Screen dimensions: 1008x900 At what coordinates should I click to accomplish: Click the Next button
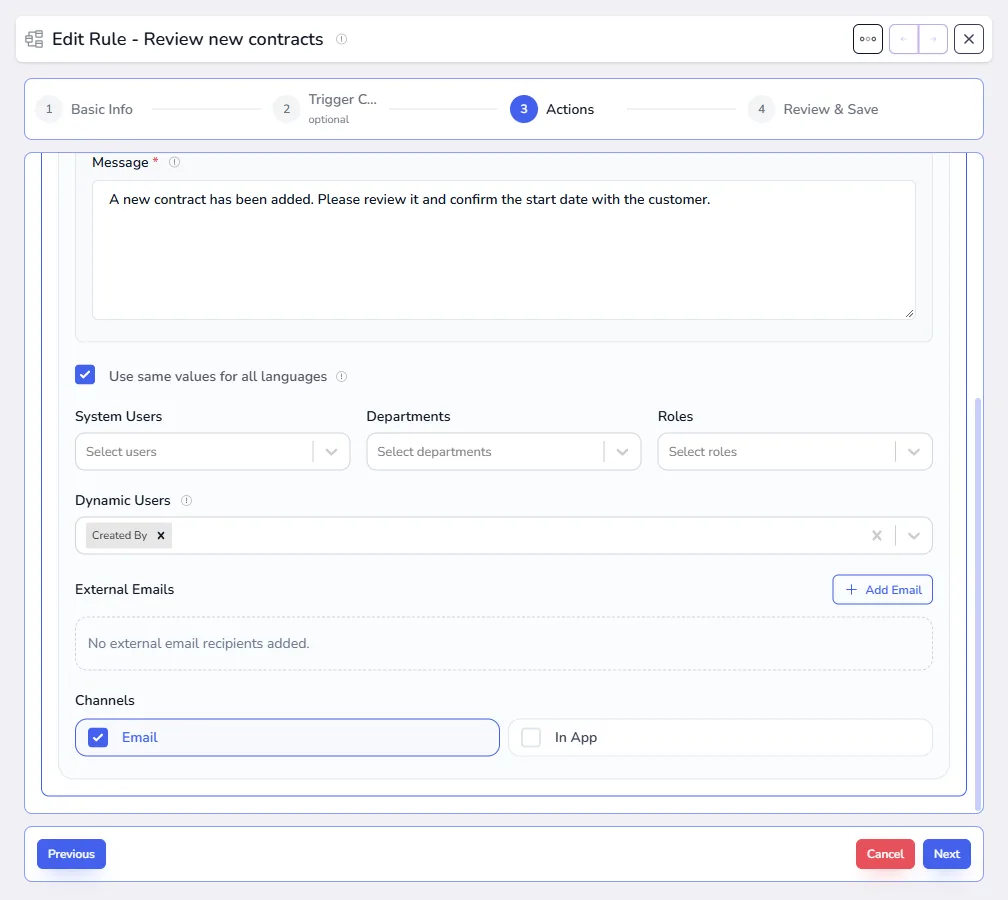click(x=946, y=854)
